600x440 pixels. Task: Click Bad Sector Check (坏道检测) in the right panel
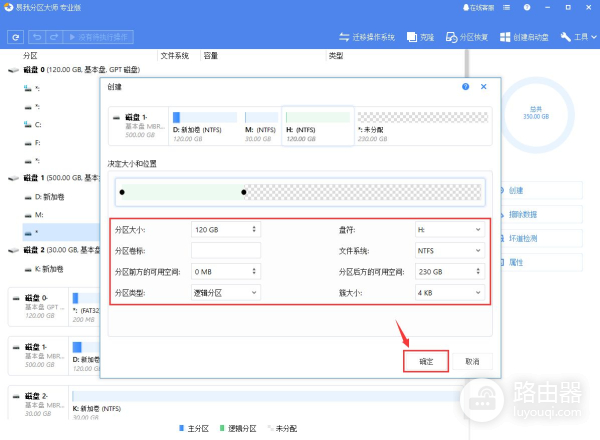point(541,238)
